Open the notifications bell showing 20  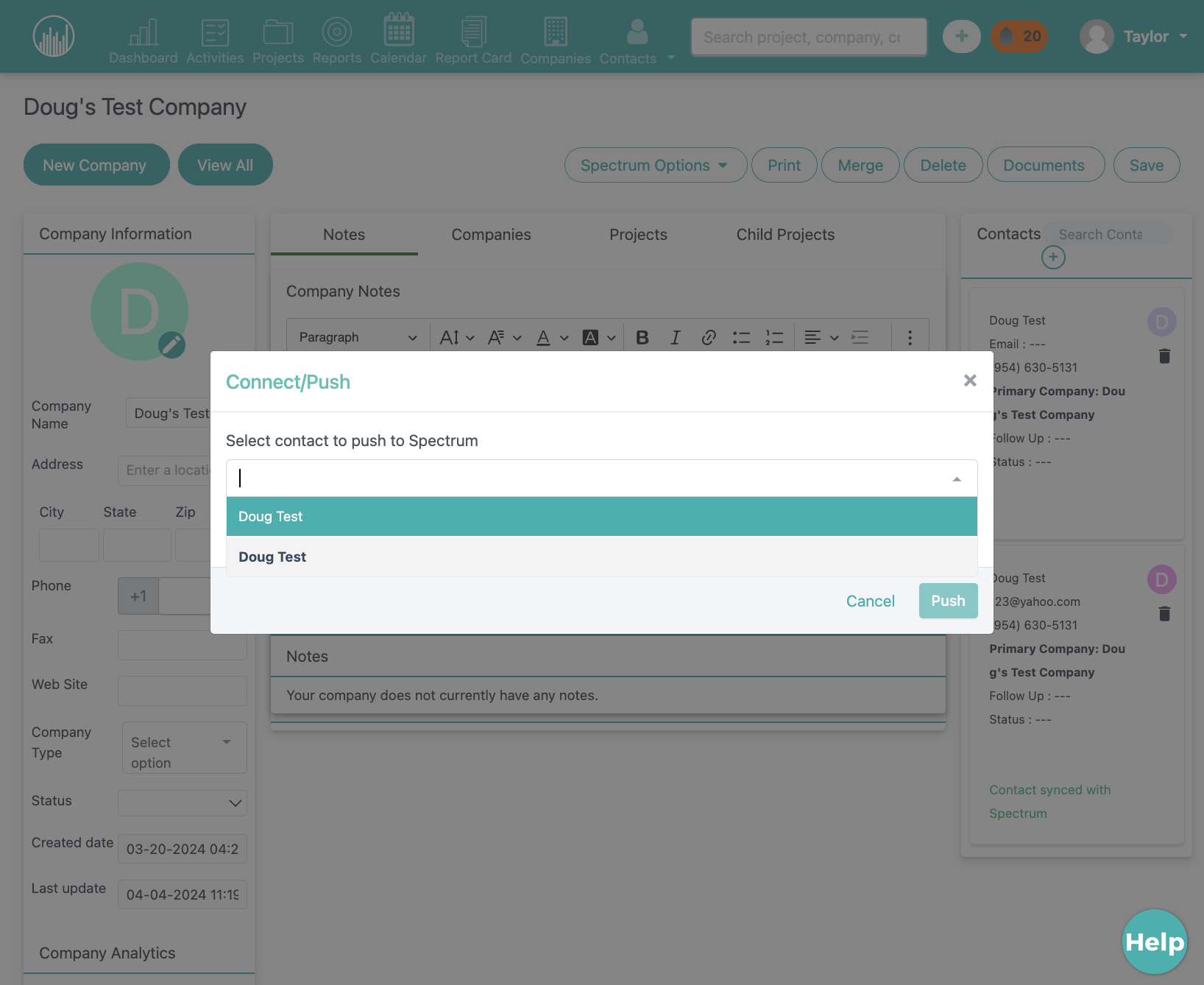pos(1019,36)
